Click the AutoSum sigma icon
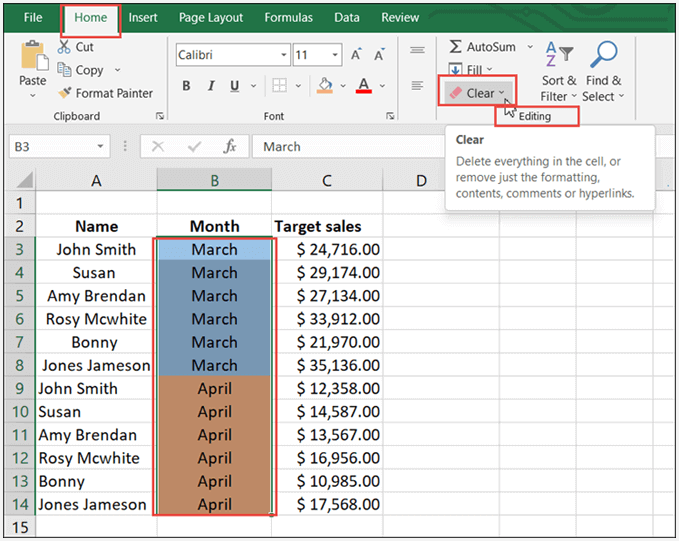The image size is (679, 541). pyautogui.click(x=456, y=47)
